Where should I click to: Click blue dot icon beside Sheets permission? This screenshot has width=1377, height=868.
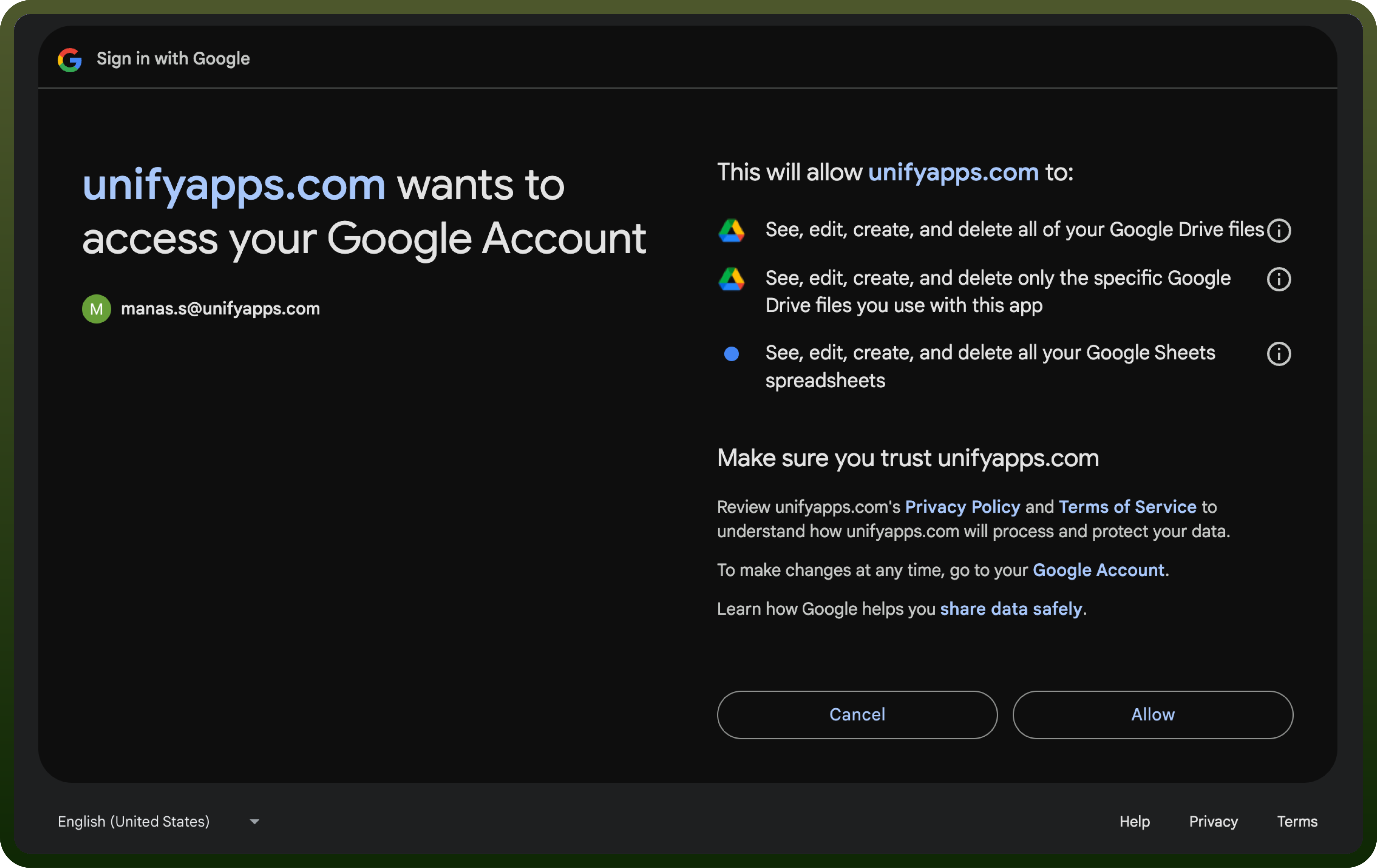click(x=731, y=354)
